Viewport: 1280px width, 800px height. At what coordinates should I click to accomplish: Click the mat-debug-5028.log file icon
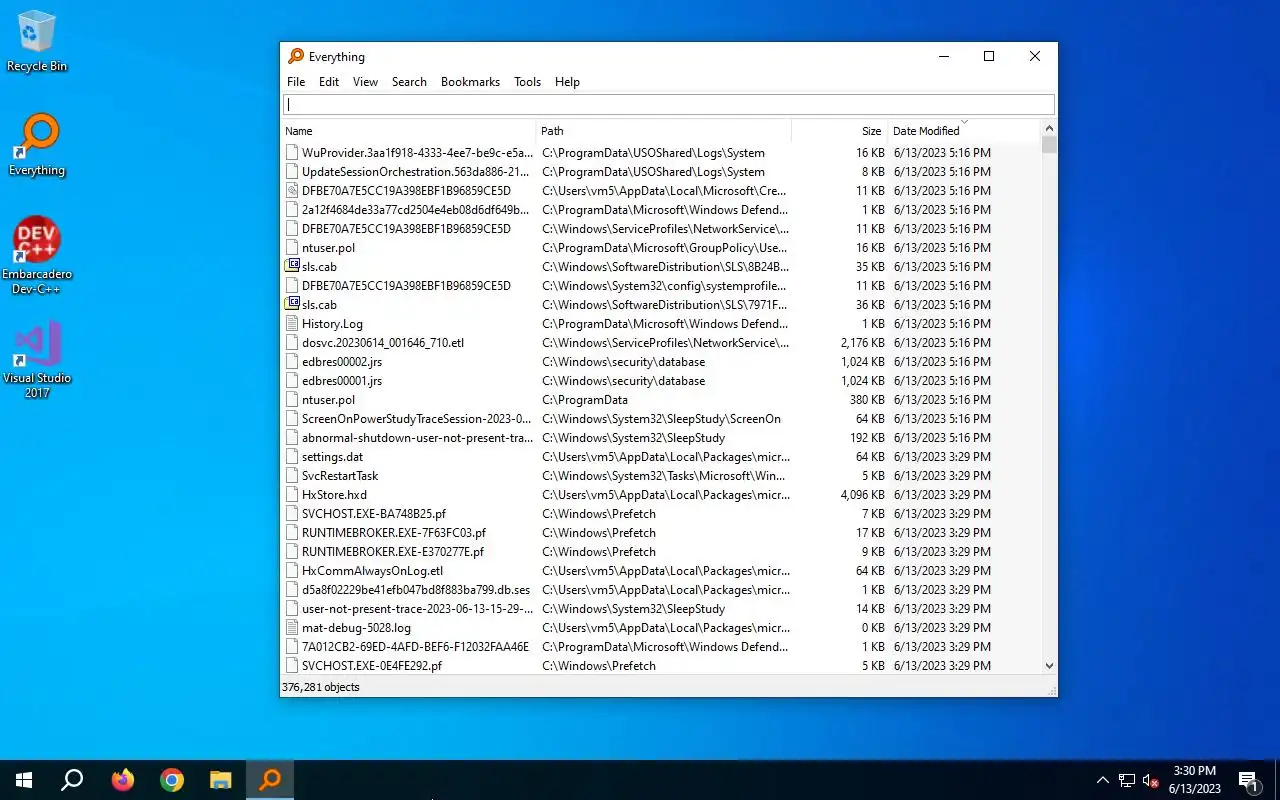coord(292,628)
